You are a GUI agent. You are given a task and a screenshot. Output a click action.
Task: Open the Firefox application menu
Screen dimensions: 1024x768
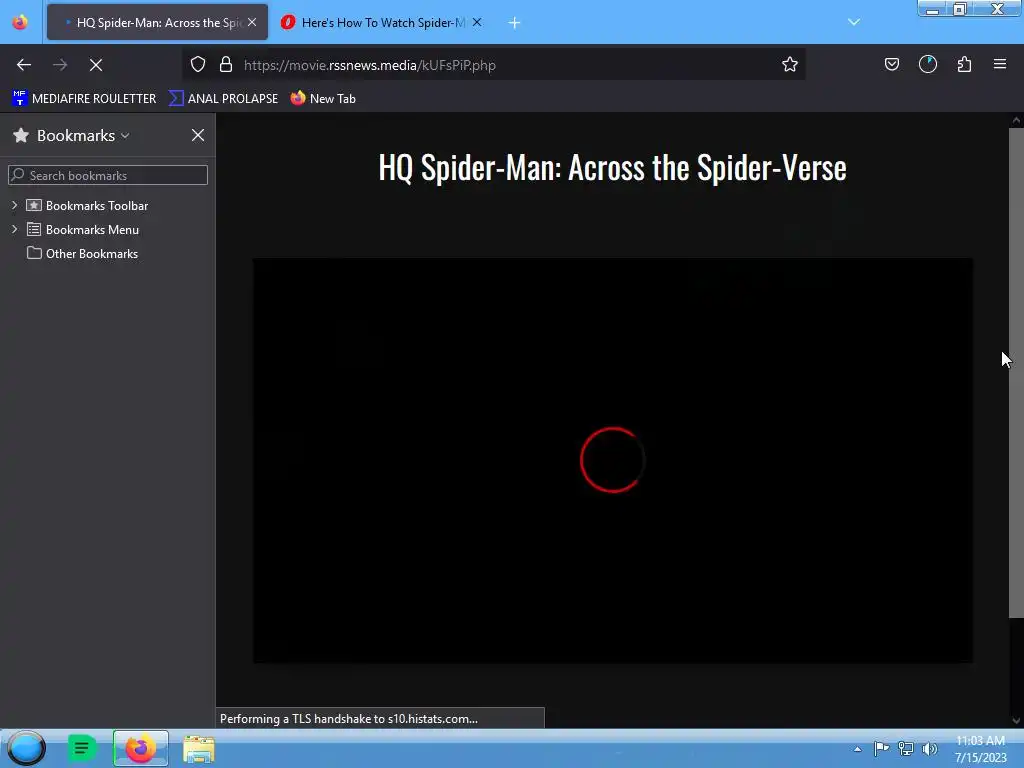pyautogui.click(x=1000, y=64)
